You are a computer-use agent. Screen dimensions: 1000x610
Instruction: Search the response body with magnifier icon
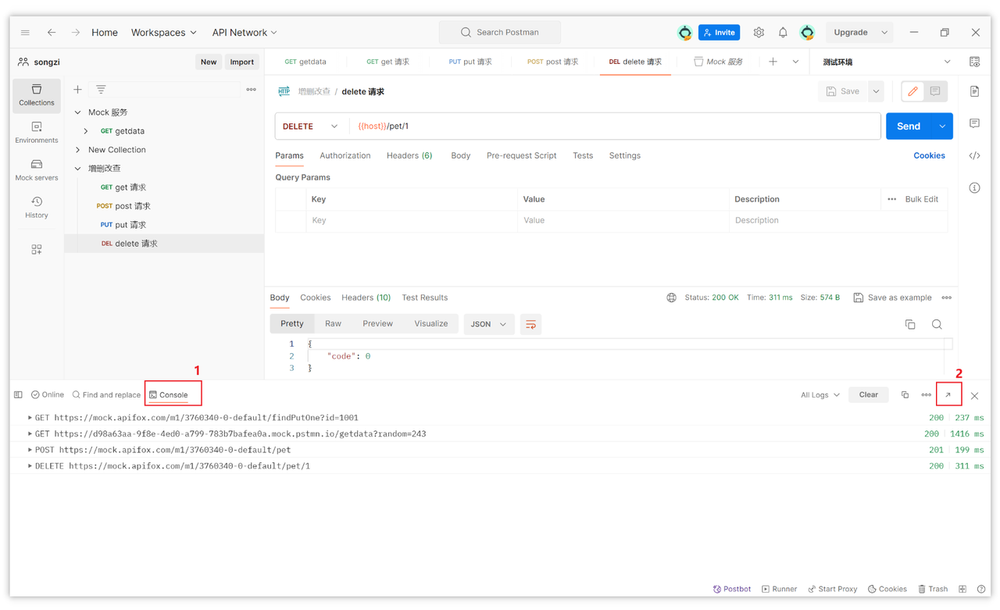(x=937, y=324)
